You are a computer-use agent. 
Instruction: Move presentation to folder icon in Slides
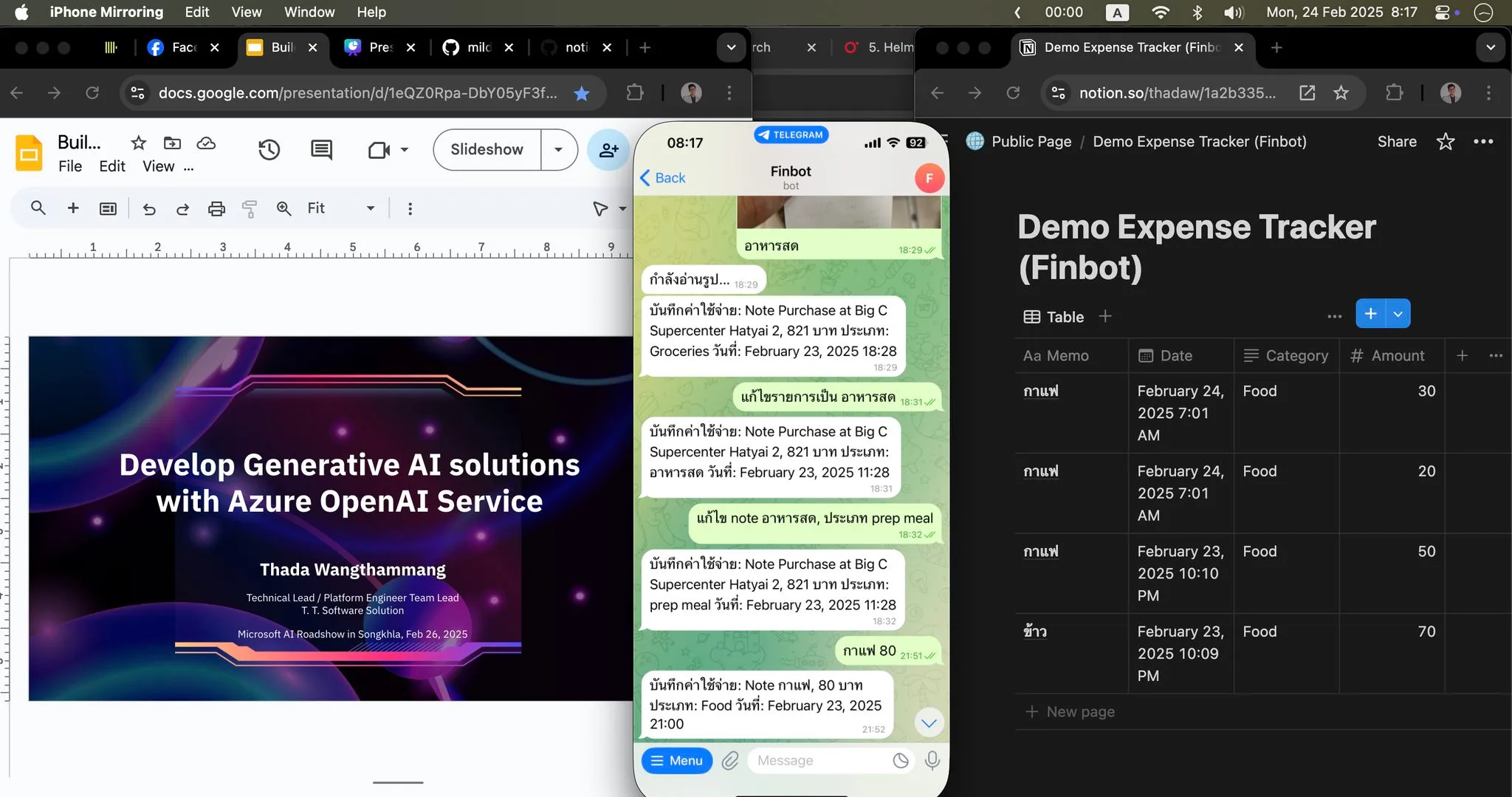pyautogui.click(x=172, y=143)
